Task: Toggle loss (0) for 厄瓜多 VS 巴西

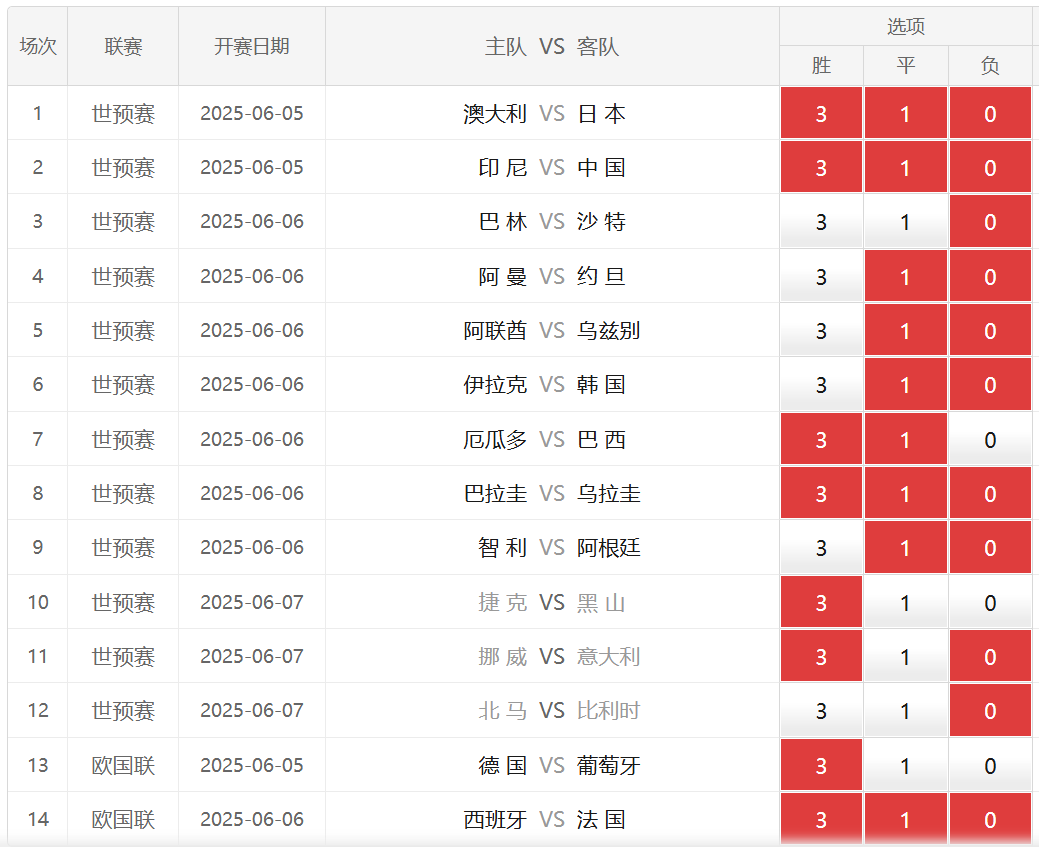Action: point(989,440)
